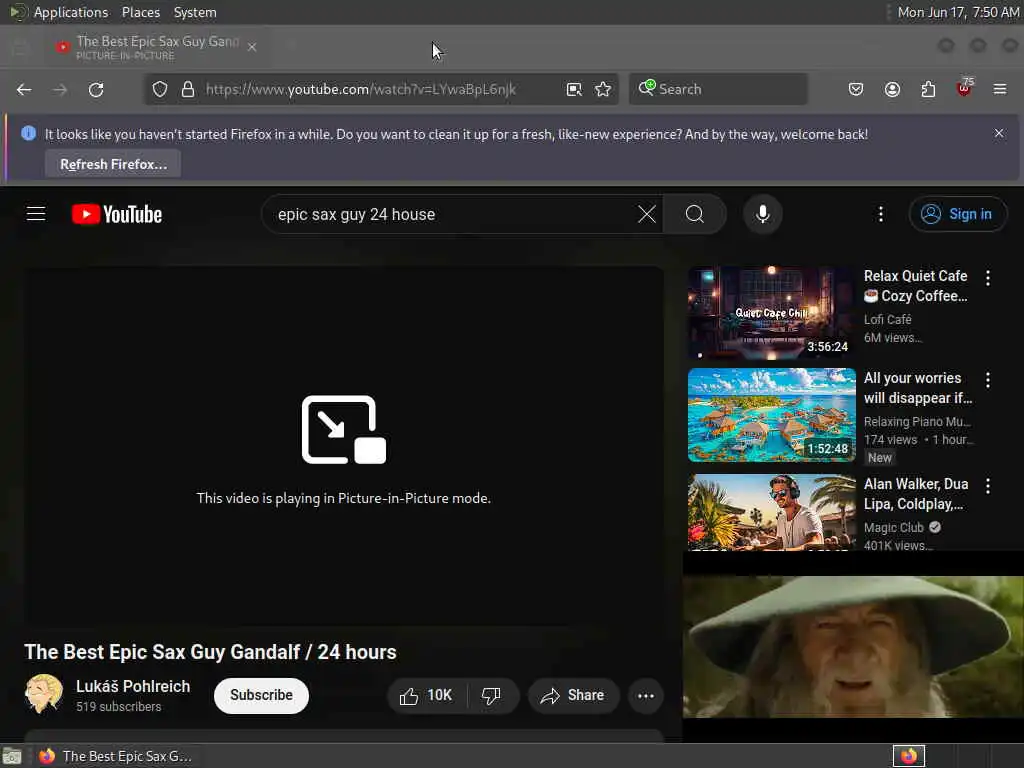Open the Pocket save icon in toolbar
The image size is (1024, 768).
856,89
